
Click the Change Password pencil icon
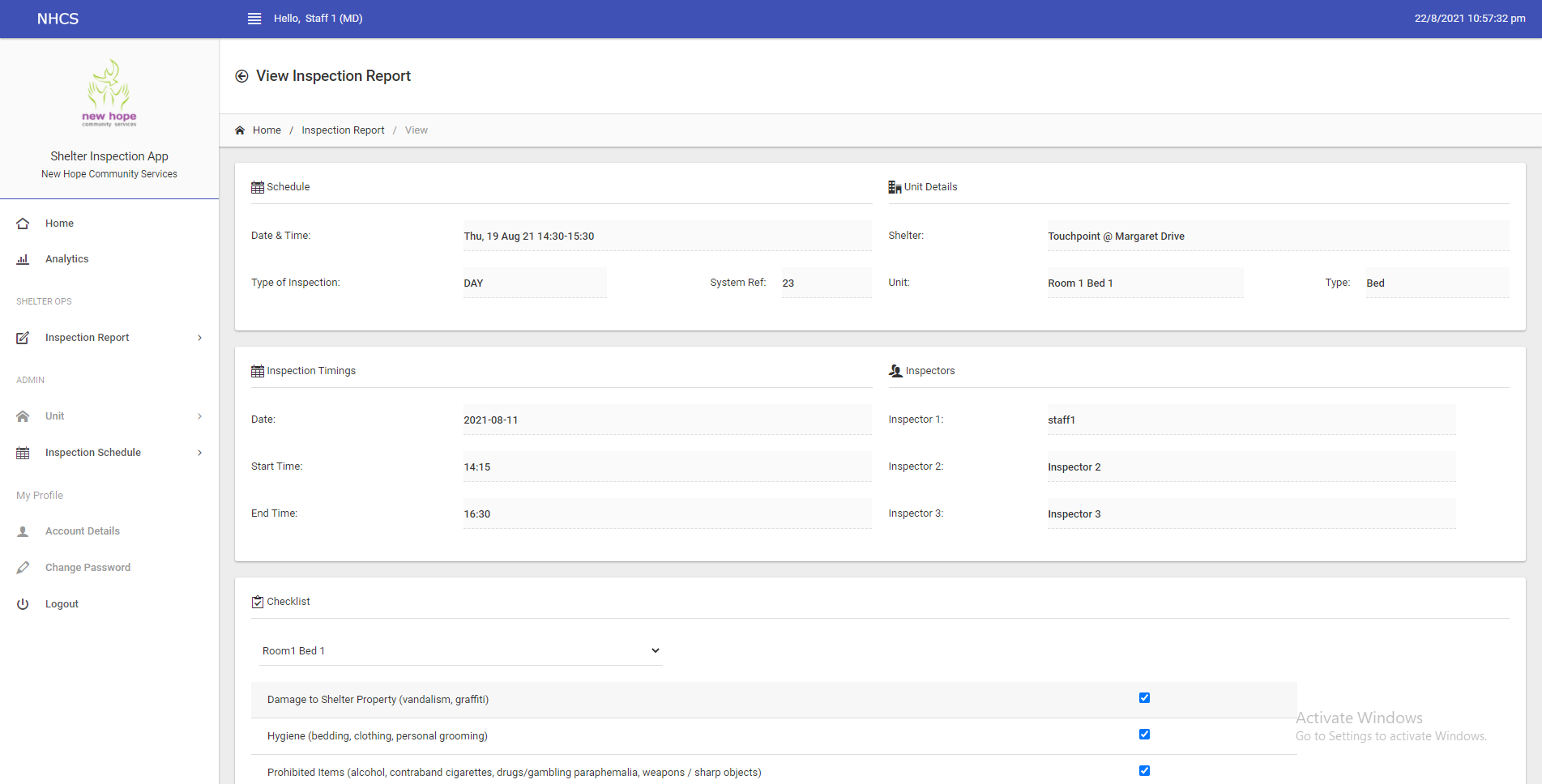pyautogui.click(x=23, y=568)
